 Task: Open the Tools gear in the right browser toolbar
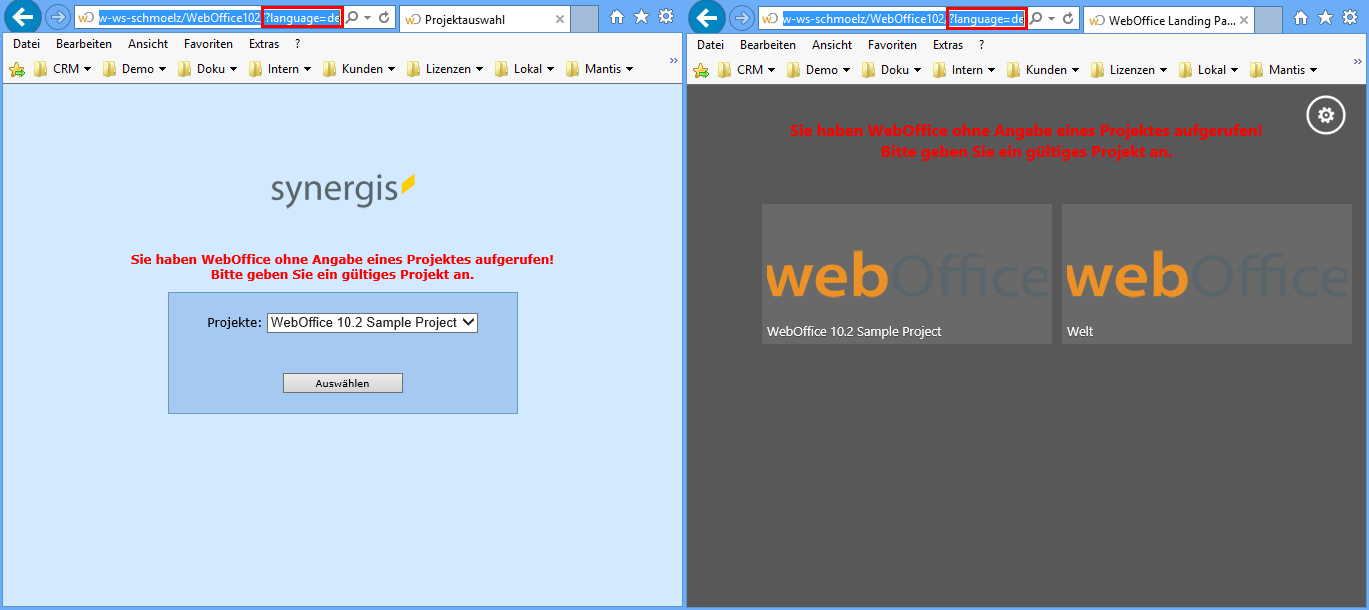[x=1349, y=17]
